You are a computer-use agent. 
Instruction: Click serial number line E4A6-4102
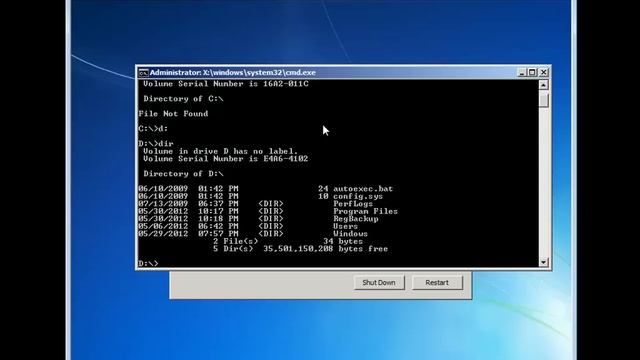click(226, 159)
